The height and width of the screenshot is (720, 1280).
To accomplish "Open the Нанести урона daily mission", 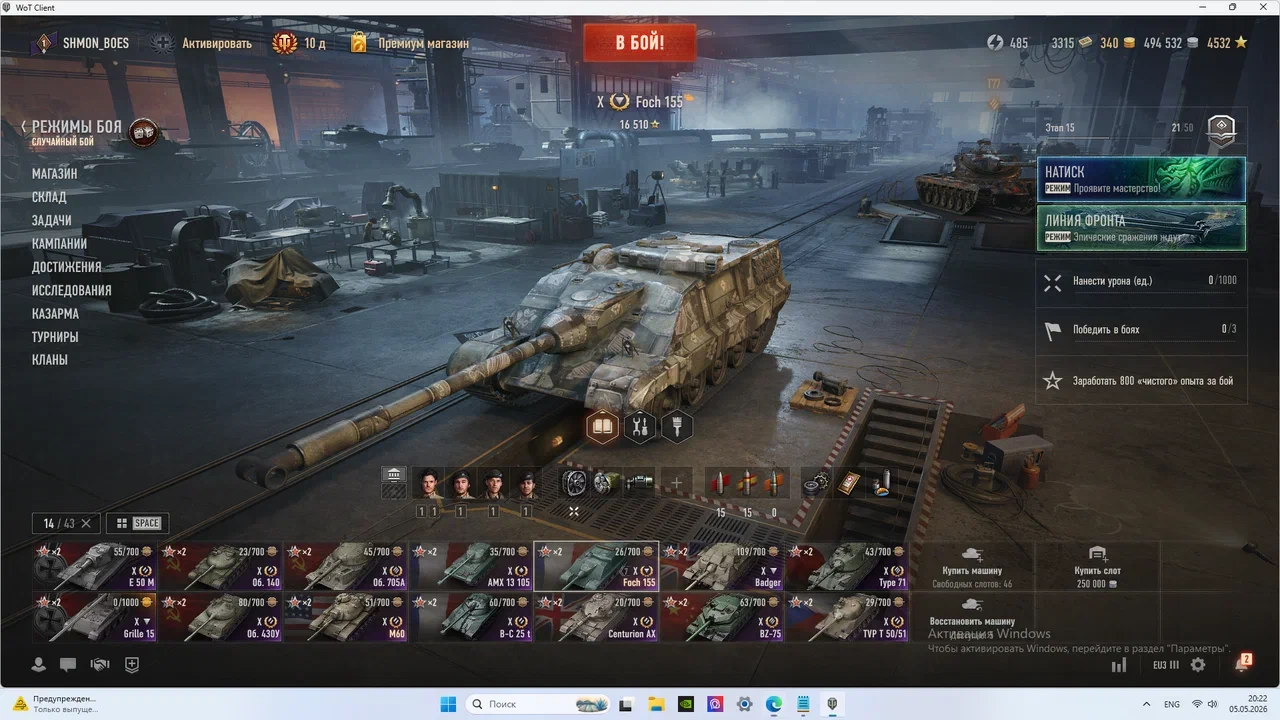I will tap(1141, 281).
